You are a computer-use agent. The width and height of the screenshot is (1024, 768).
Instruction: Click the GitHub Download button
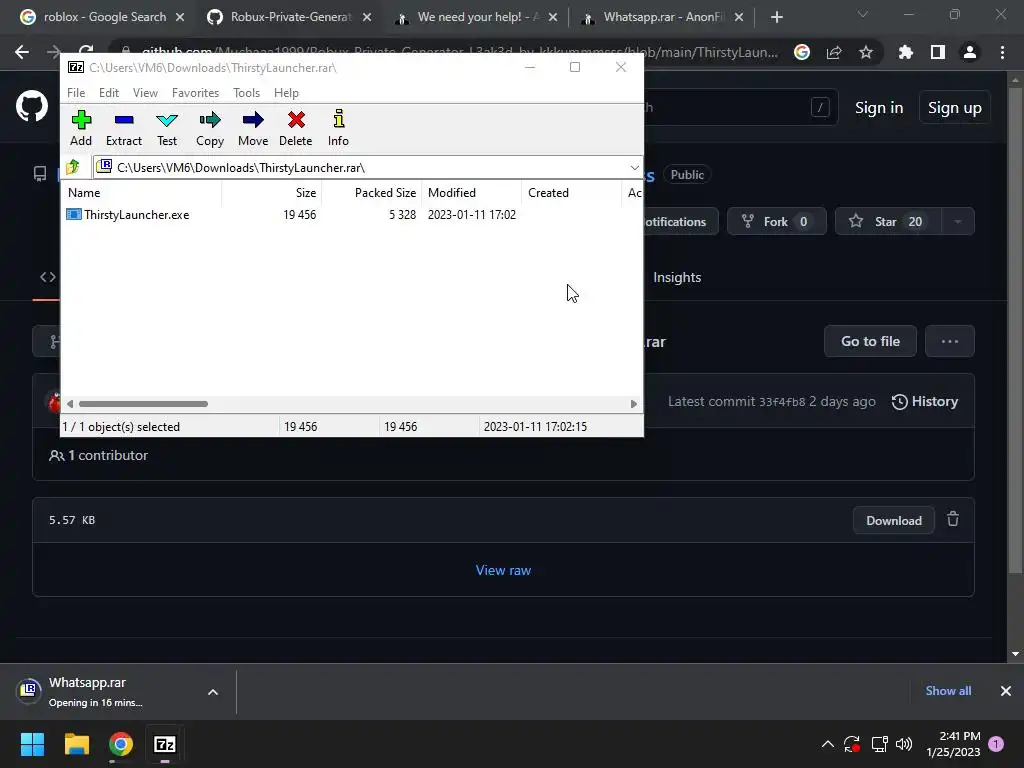click(893, 520)
